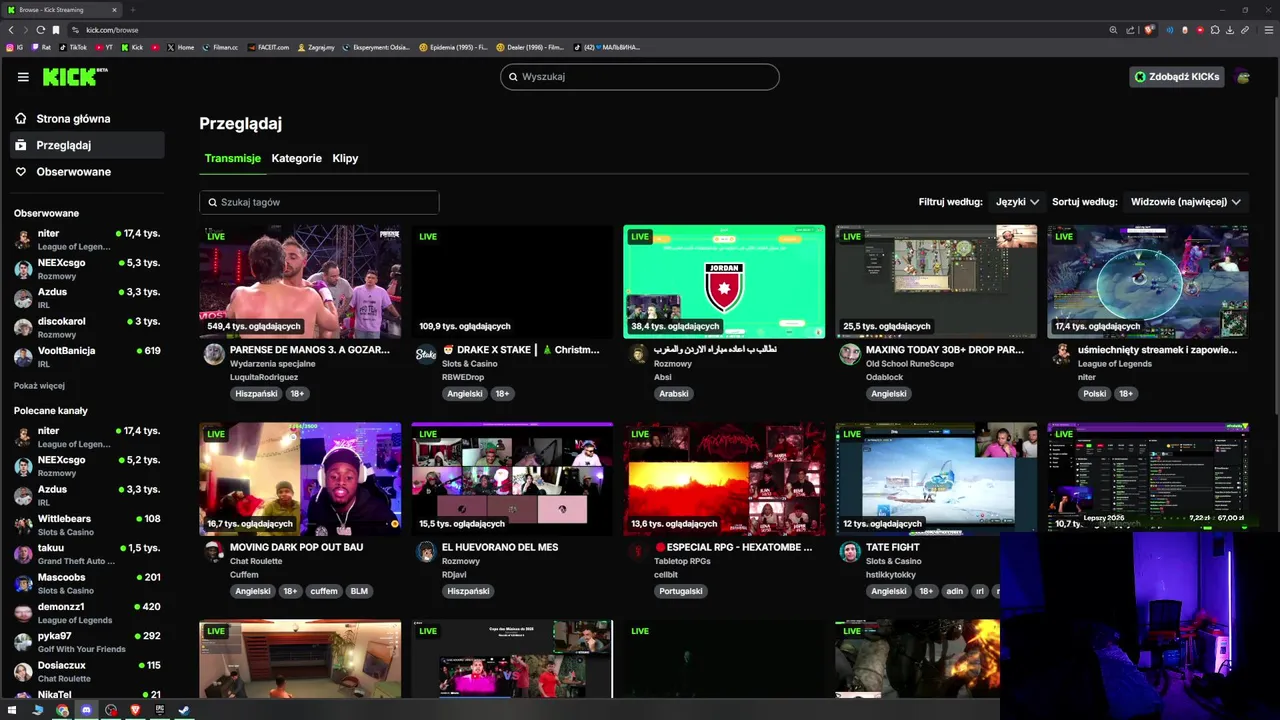Click the niter avatar in Obserwowane list
The height and width of the screenshot is (720, 1280).
[x=23, y=240]
